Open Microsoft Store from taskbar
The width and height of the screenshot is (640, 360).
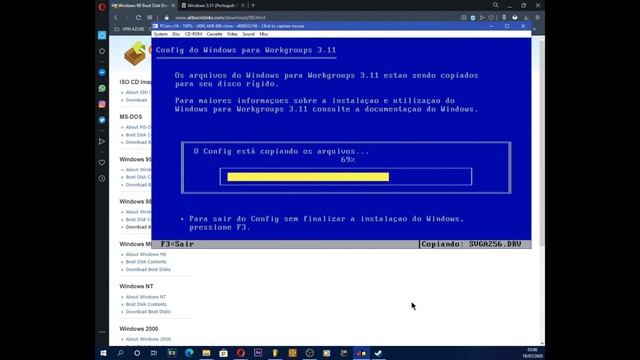tap(223, 353)
